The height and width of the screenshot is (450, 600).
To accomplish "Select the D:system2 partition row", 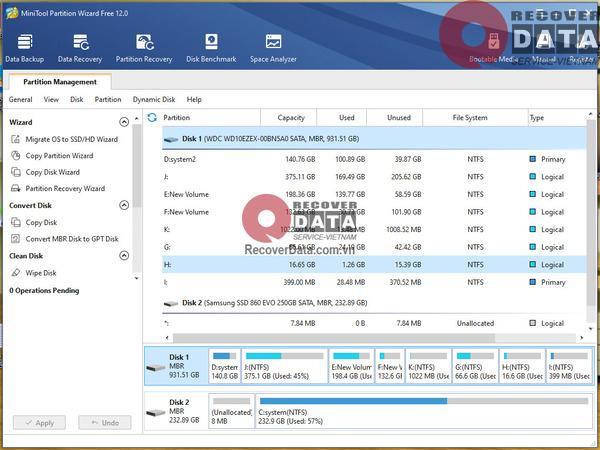I will [x=374, y=159].
